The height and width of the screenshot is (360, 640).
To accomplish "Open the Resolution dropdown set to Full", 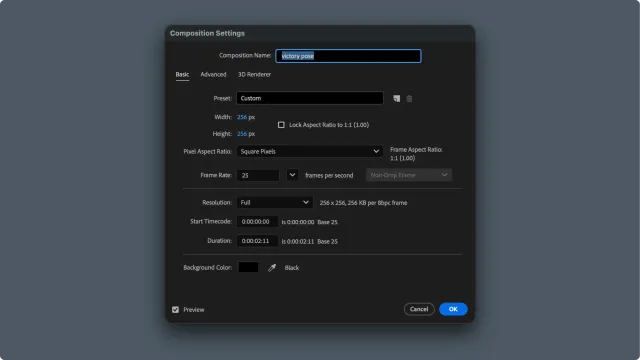I will click(275, 202).
